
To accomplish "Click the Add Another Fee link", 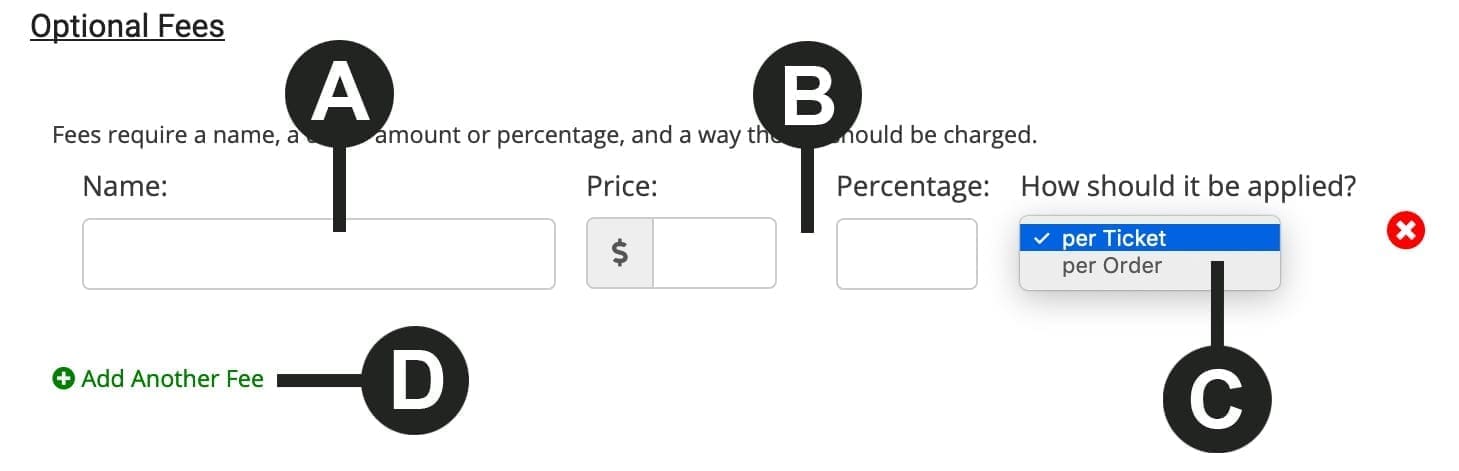I will tap(172, 379).
